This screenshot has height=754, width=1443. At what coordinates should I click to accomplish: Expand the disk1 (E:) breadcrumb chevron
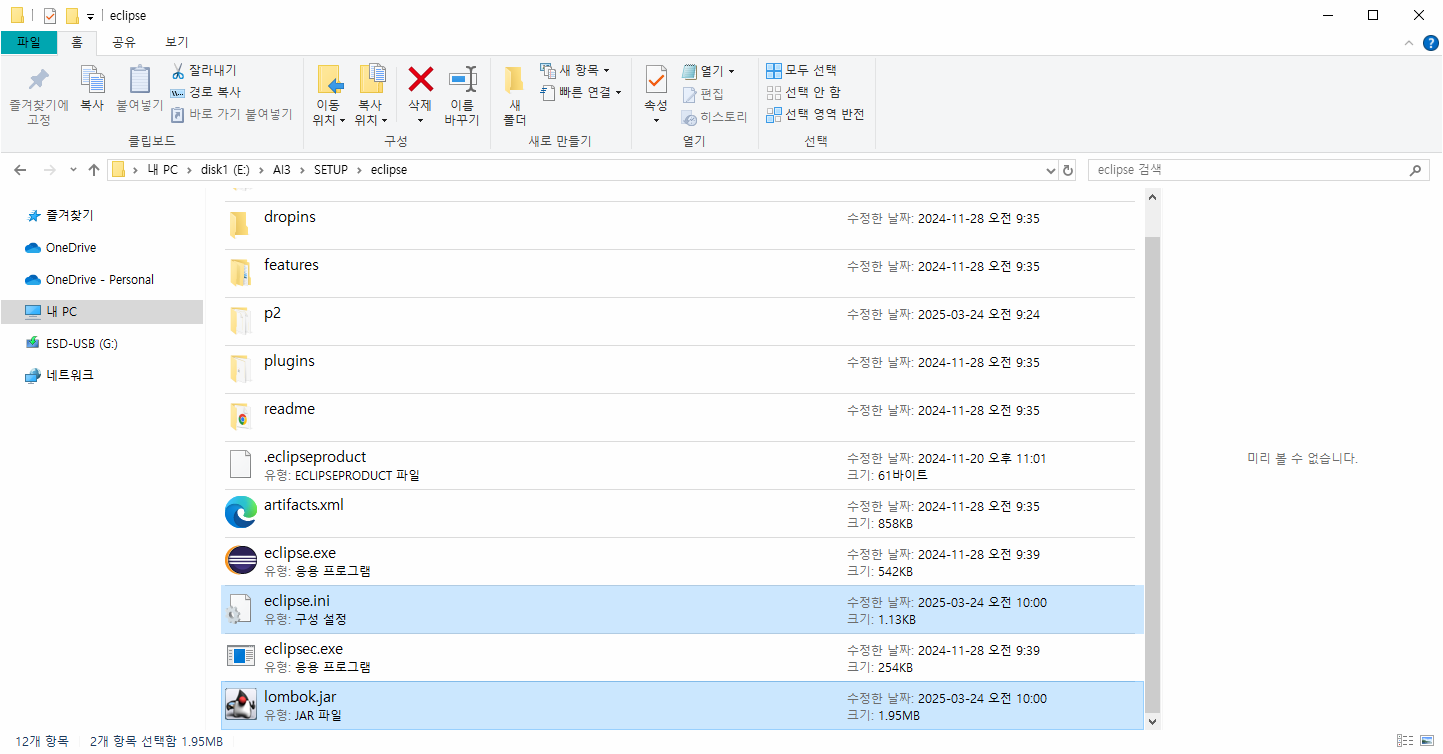click(x=262, y=170)
